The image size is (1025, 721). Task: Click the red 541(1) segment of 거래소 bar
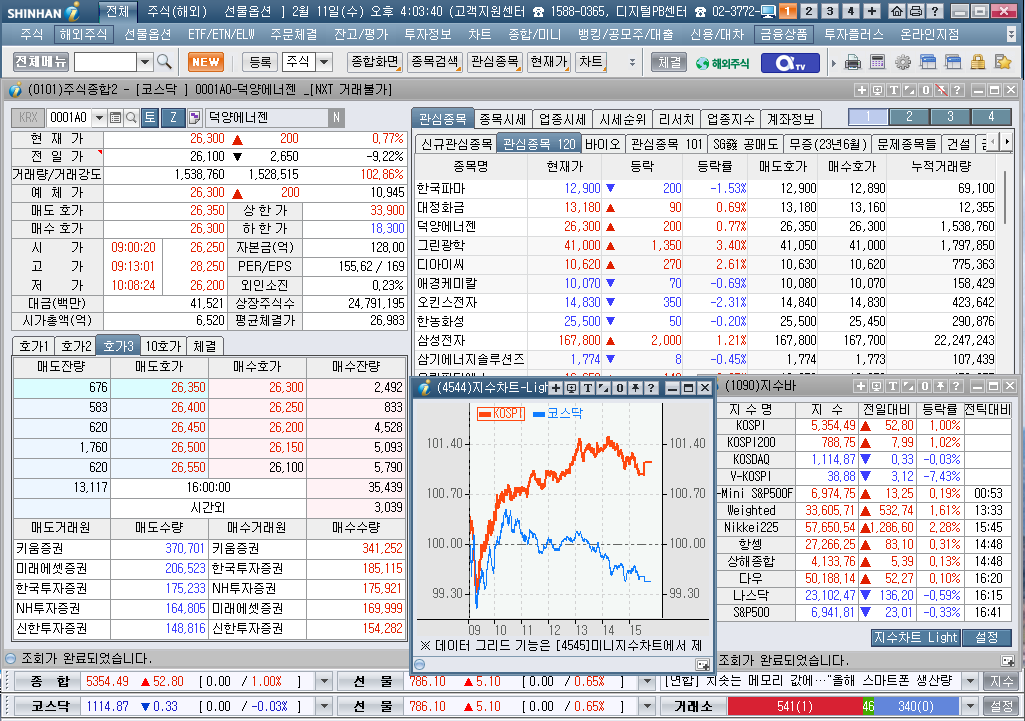click(795, 707)
